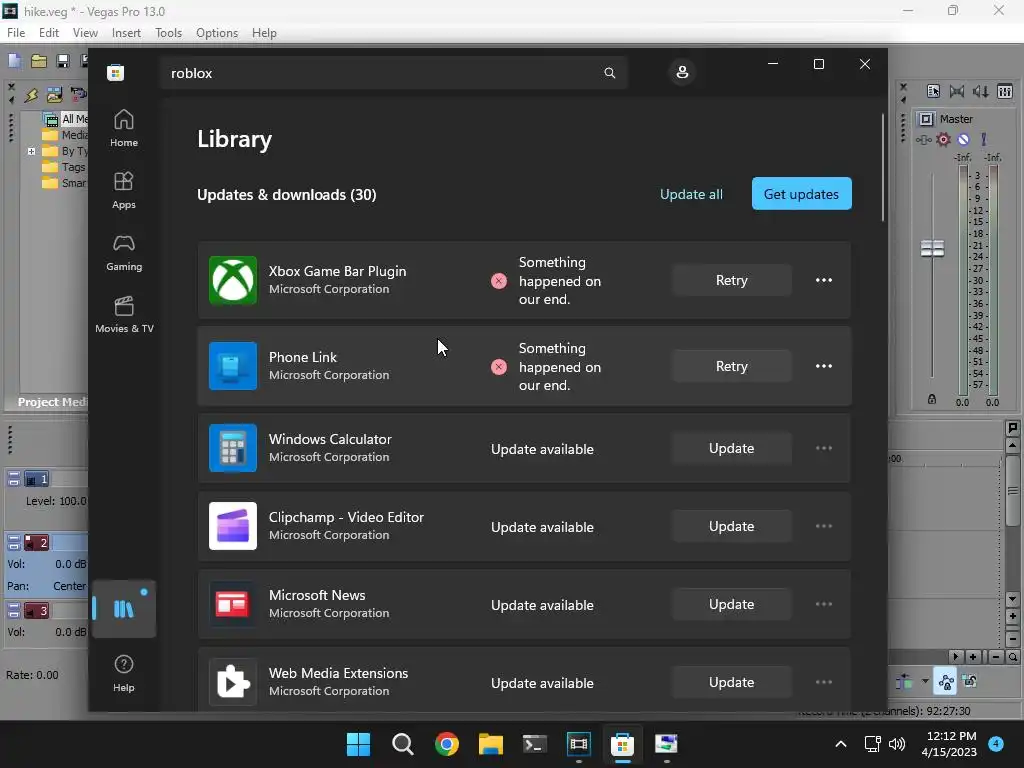Click Phone Link app icon

click(x=232, y=366)
